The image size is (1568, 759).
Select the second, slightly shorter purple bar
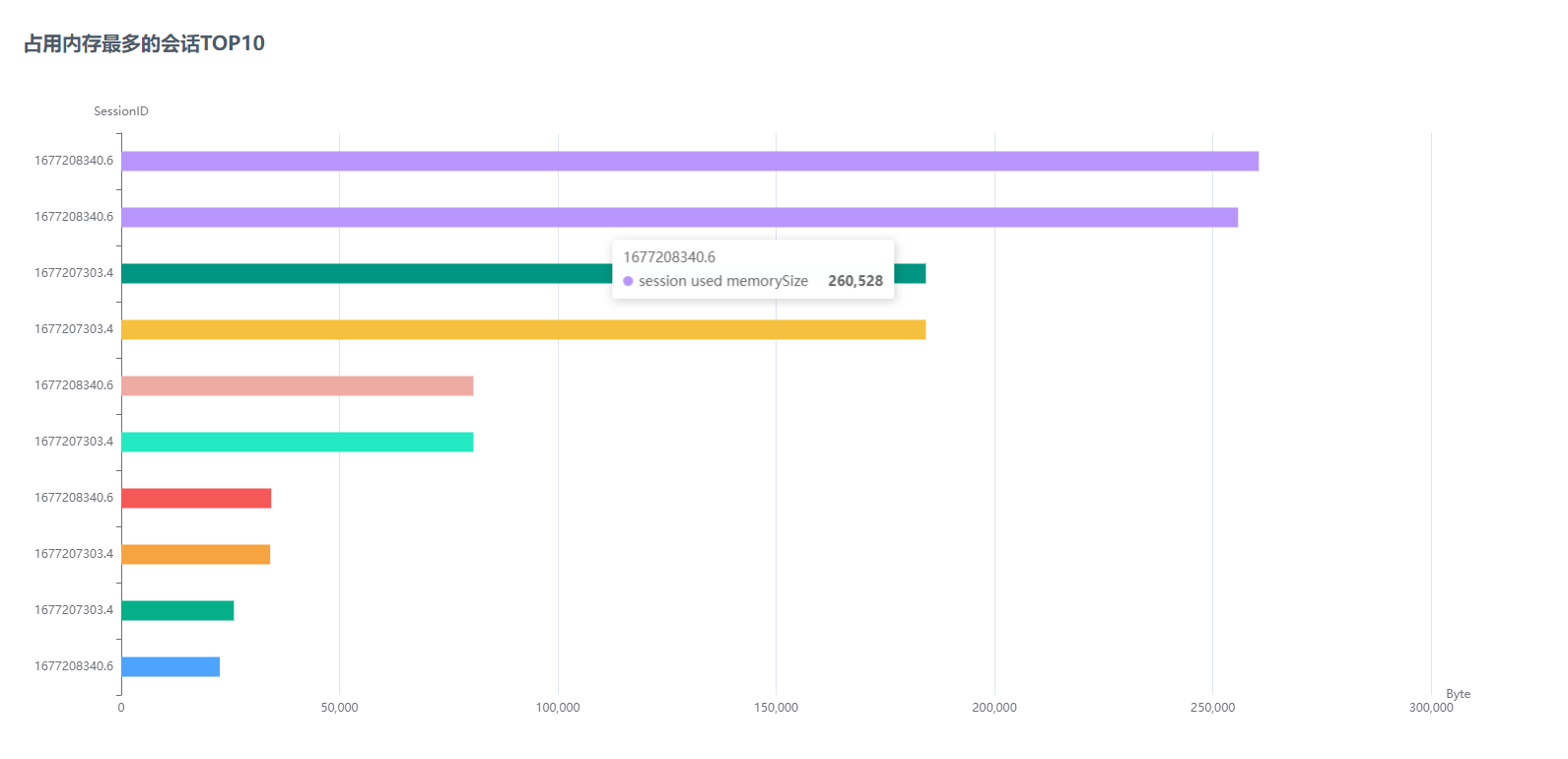[x=679, y=217]
